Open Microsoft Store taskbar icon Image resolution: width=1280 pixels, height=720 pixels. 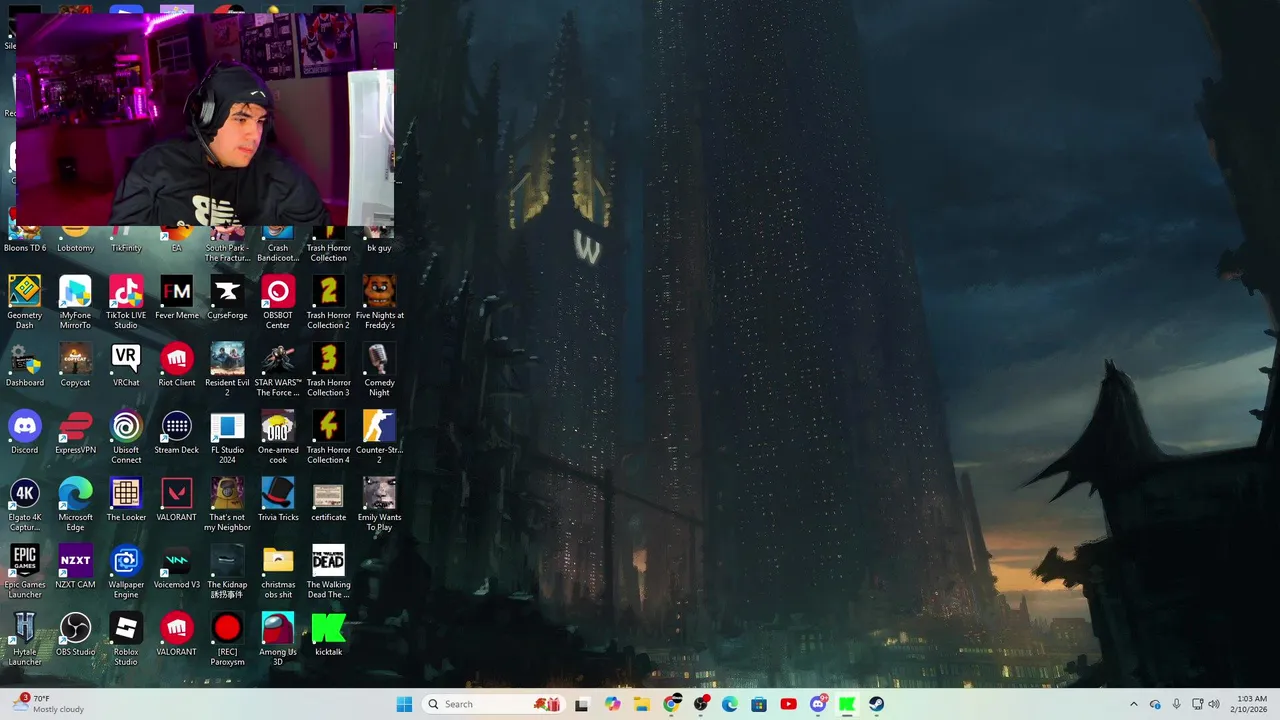(x=759, y=704)
